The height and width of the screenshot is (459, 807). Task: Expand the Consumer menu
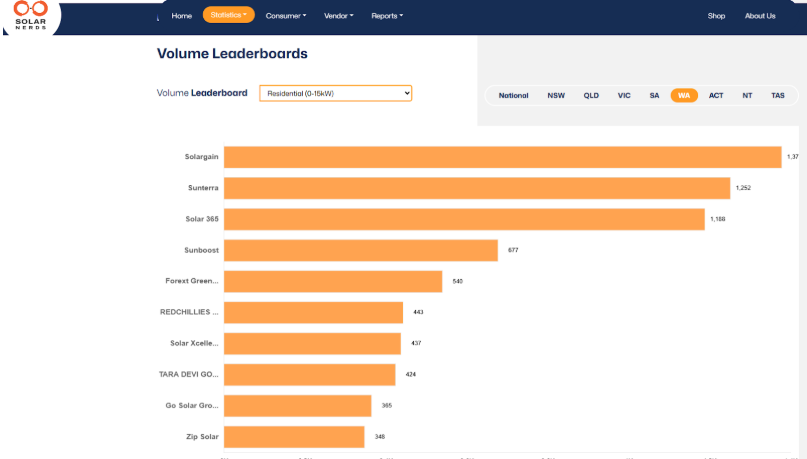(x=286, y=16)
